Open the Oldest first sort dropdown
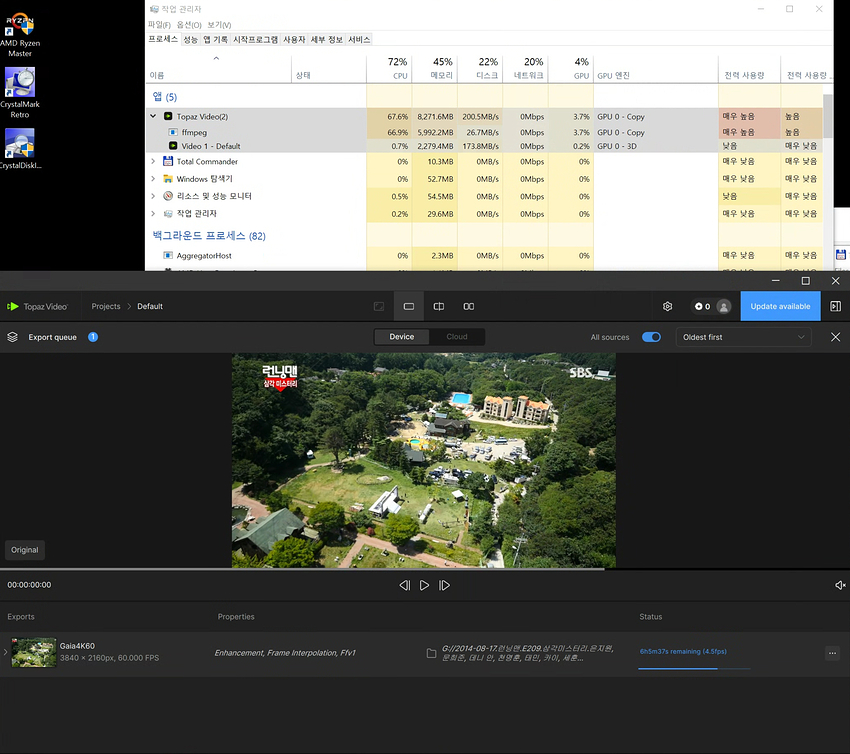 pos(743,337)
